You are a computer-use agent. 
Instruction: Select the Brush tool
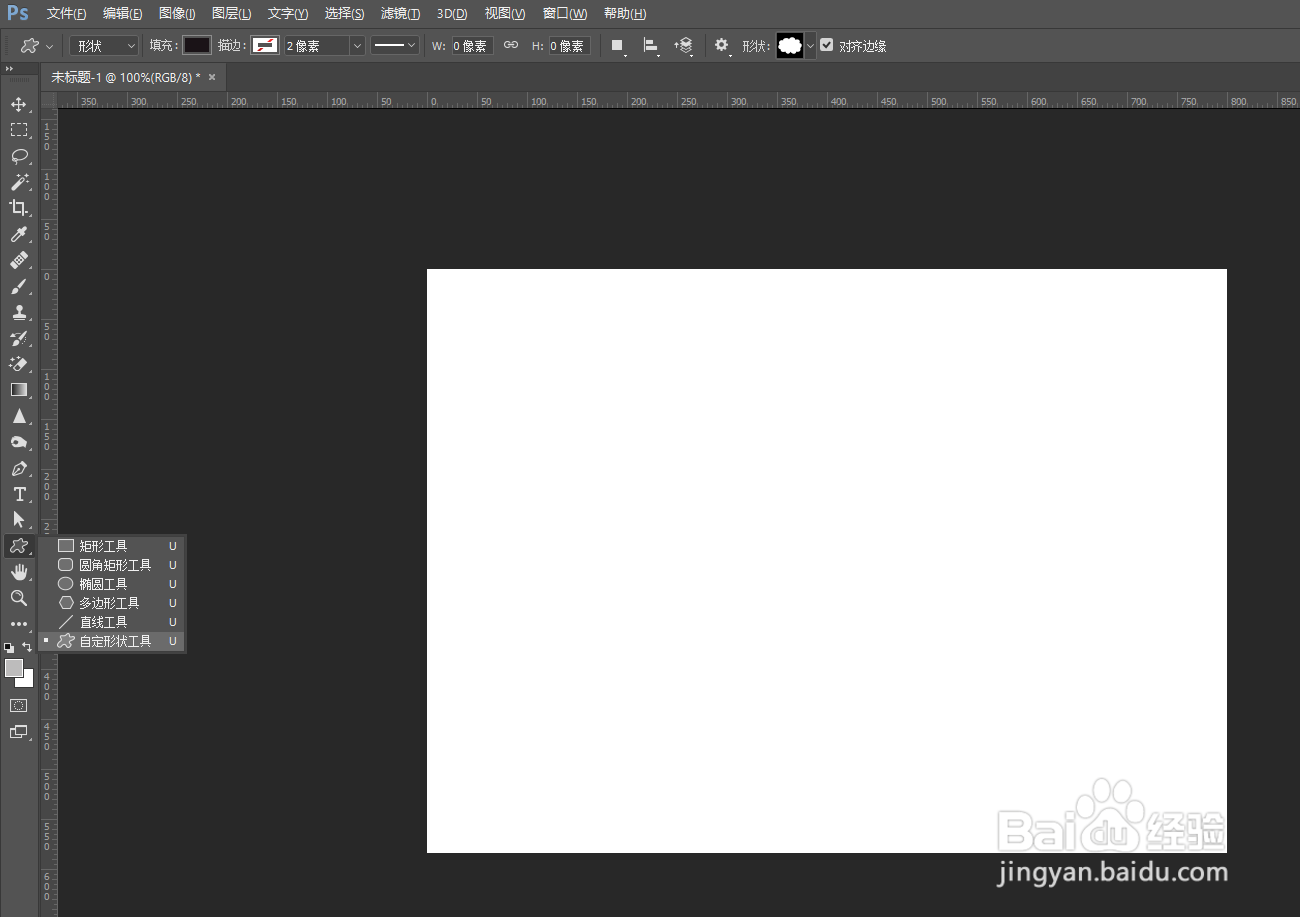tap(19, 286)
